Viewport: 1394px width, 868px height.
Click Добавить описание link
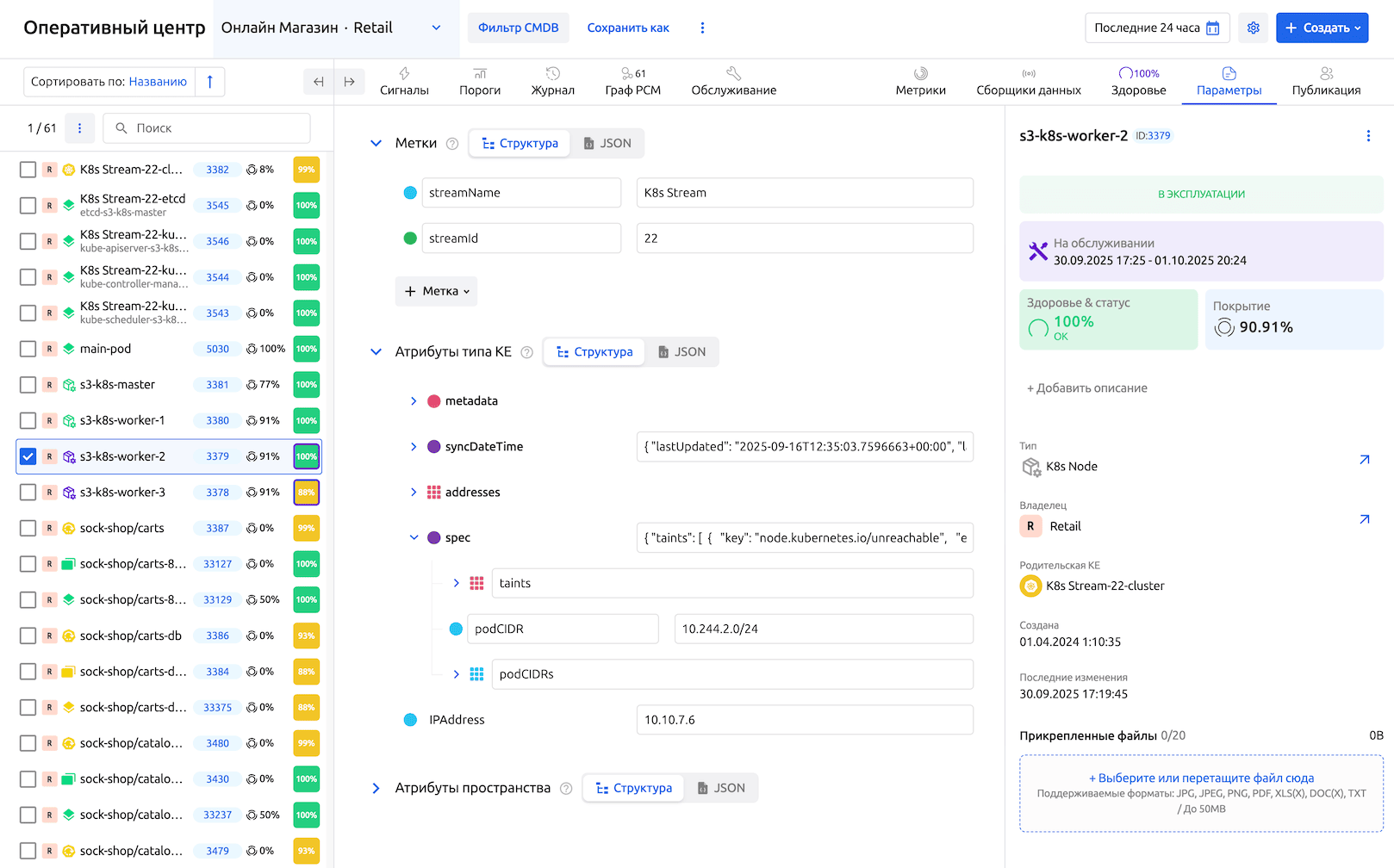click(x=1086, y=388)
